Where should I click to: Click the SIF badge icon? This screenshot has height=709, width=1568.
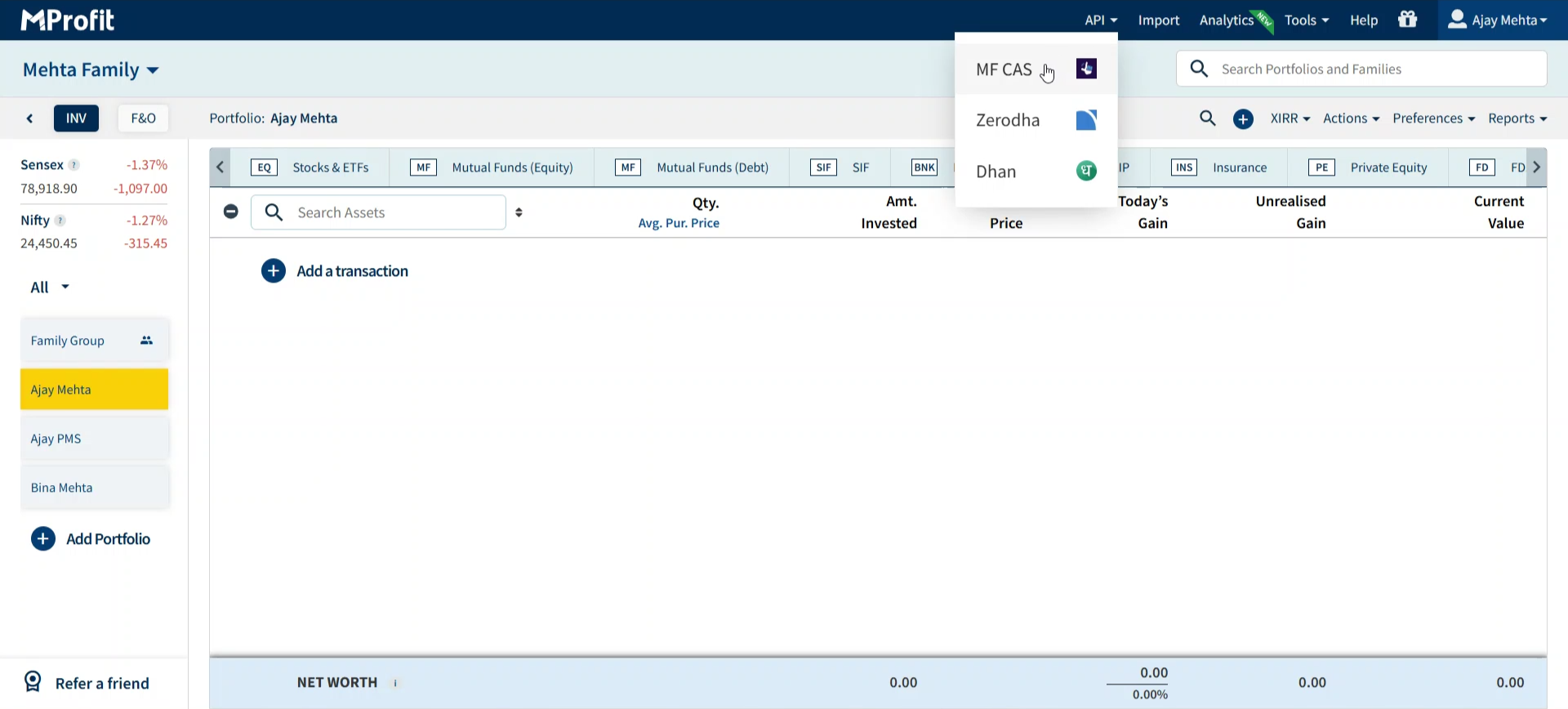pyautogui.click(x=823, y=167)
